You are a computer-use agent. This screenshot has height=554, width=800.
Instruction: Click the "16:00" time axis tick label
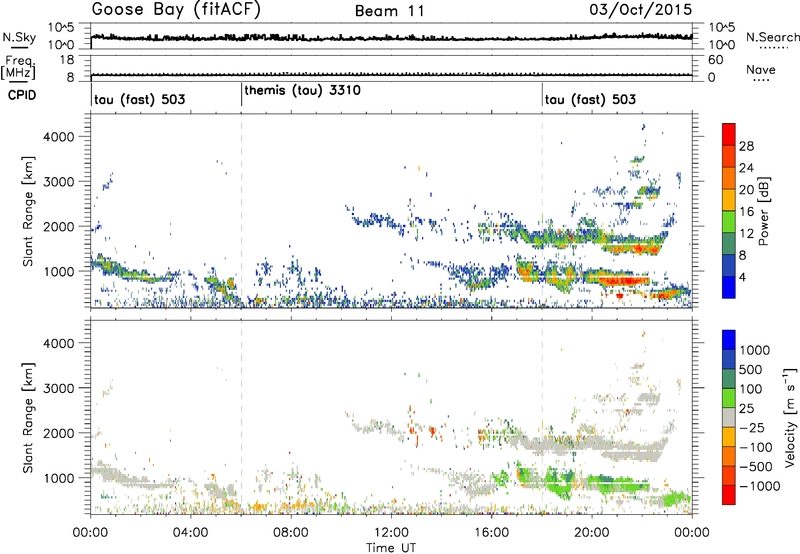point(492,533)
